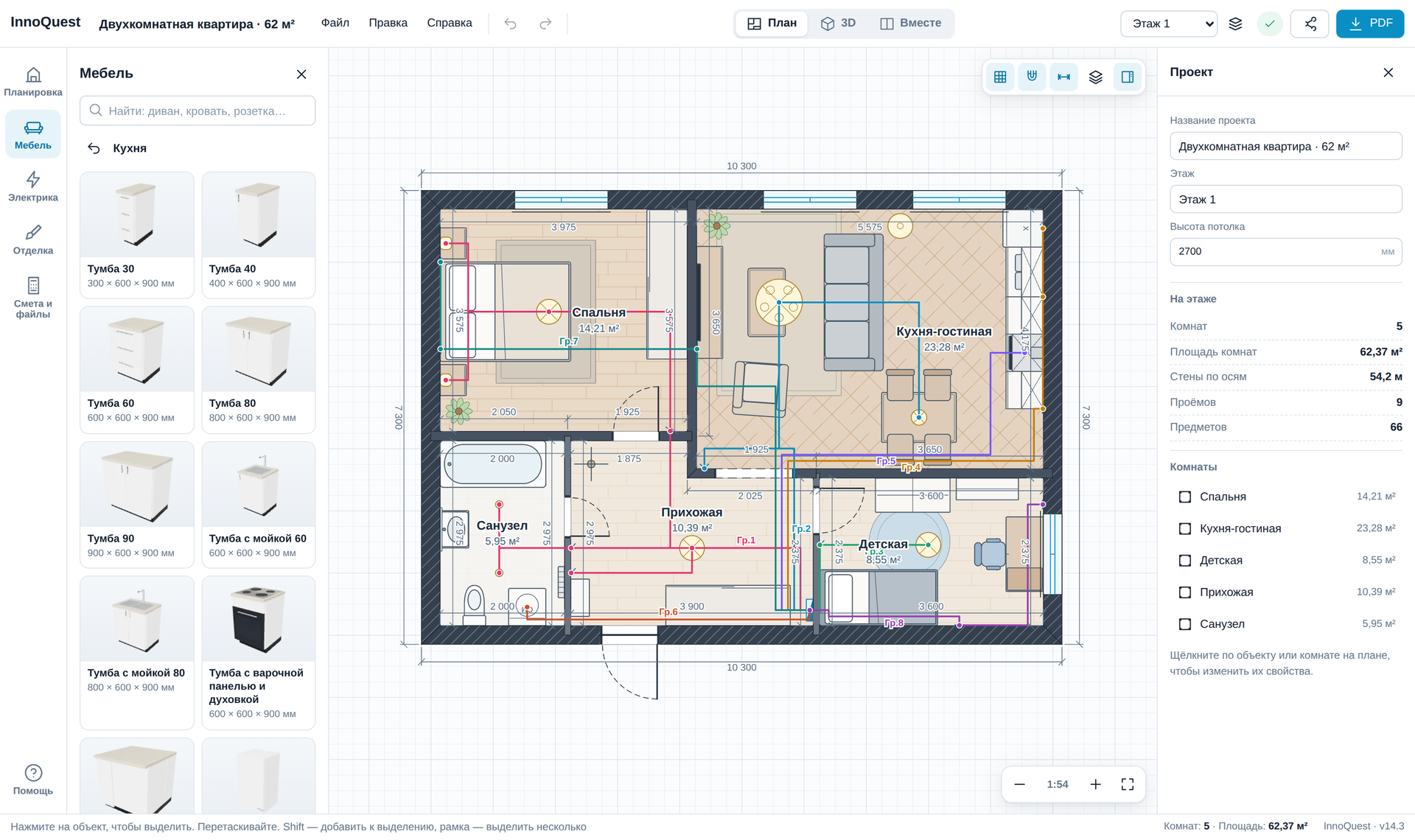Open the Справка menu

(450, 23)
